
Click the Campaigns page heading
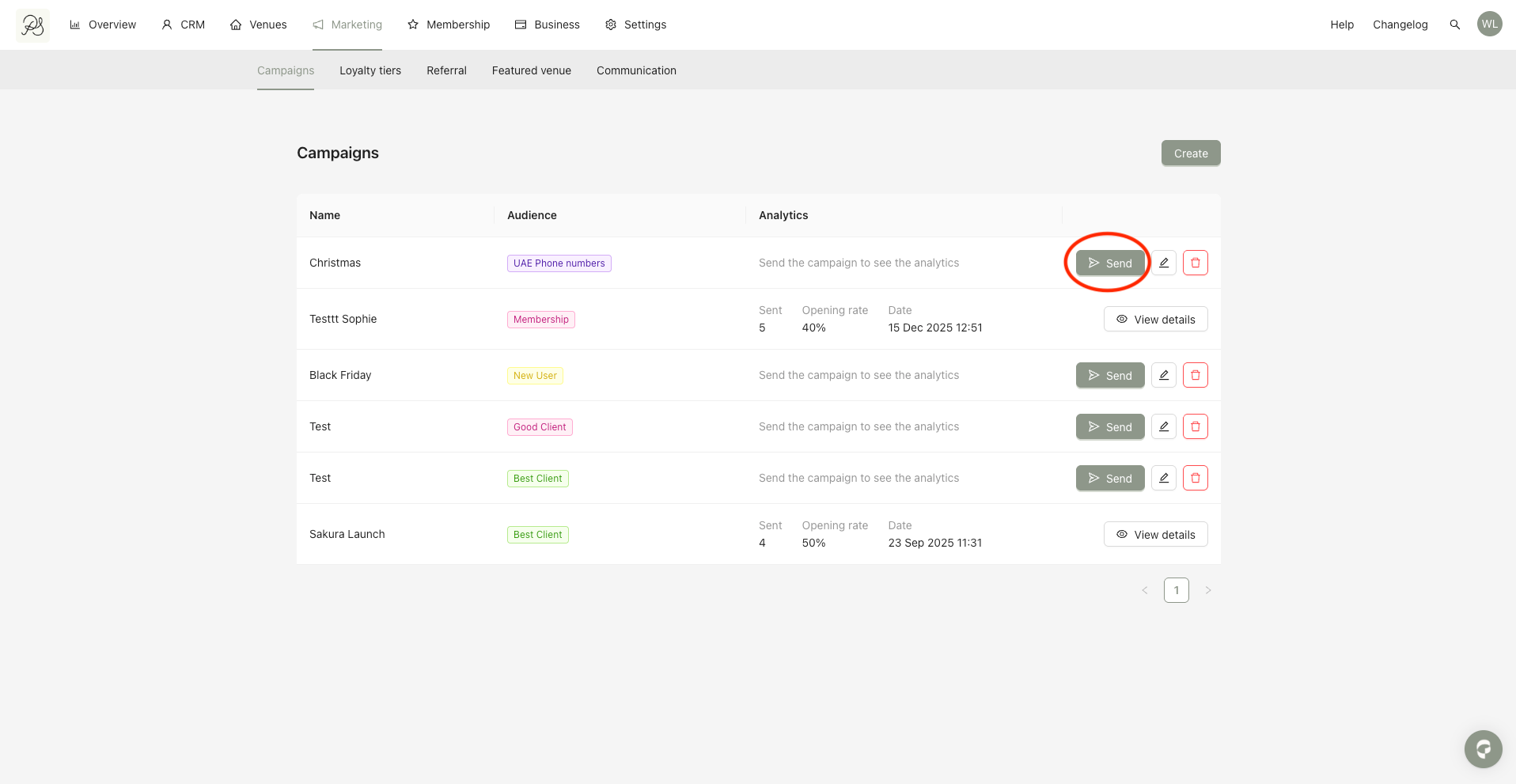pyautogui.click(x=338, y=153)
